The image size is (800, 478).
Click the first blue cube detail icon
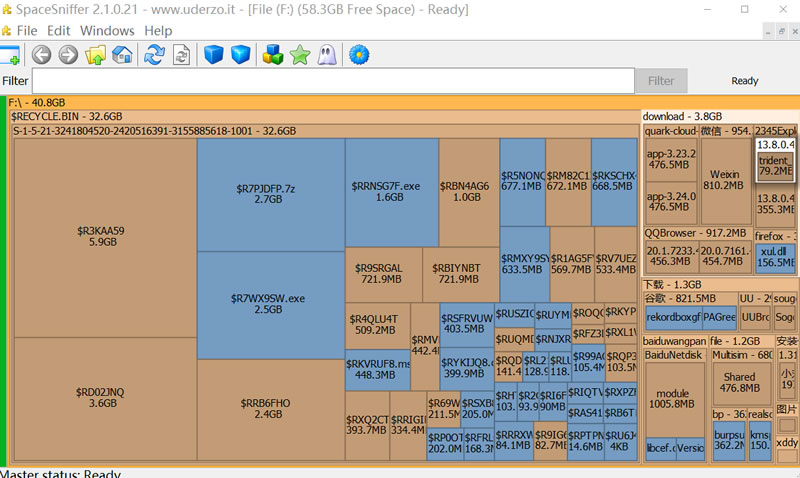[x=213, y=55]
